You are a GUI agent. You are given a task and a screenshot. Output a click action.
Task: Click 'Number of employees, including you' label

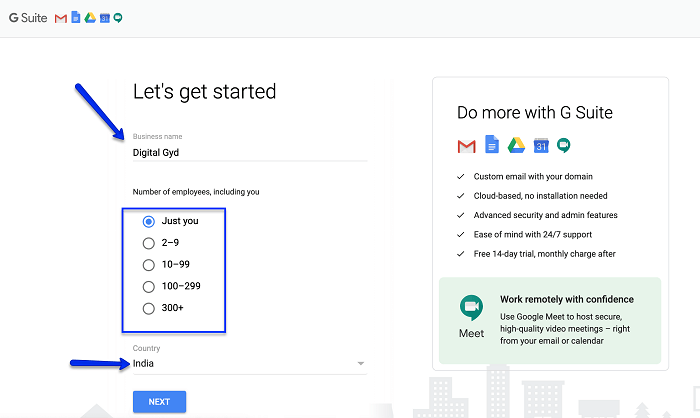[x=196, y=192]
